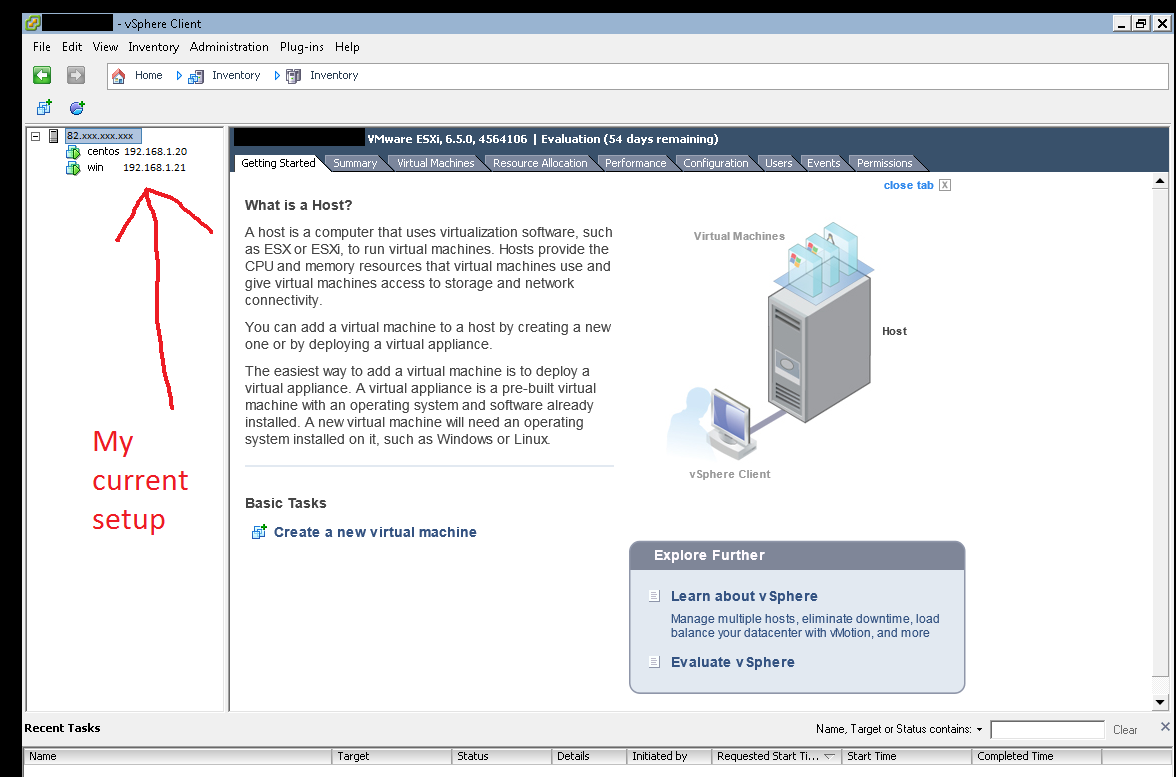
Task: Open the Help menu
Action: pos(347,46)
